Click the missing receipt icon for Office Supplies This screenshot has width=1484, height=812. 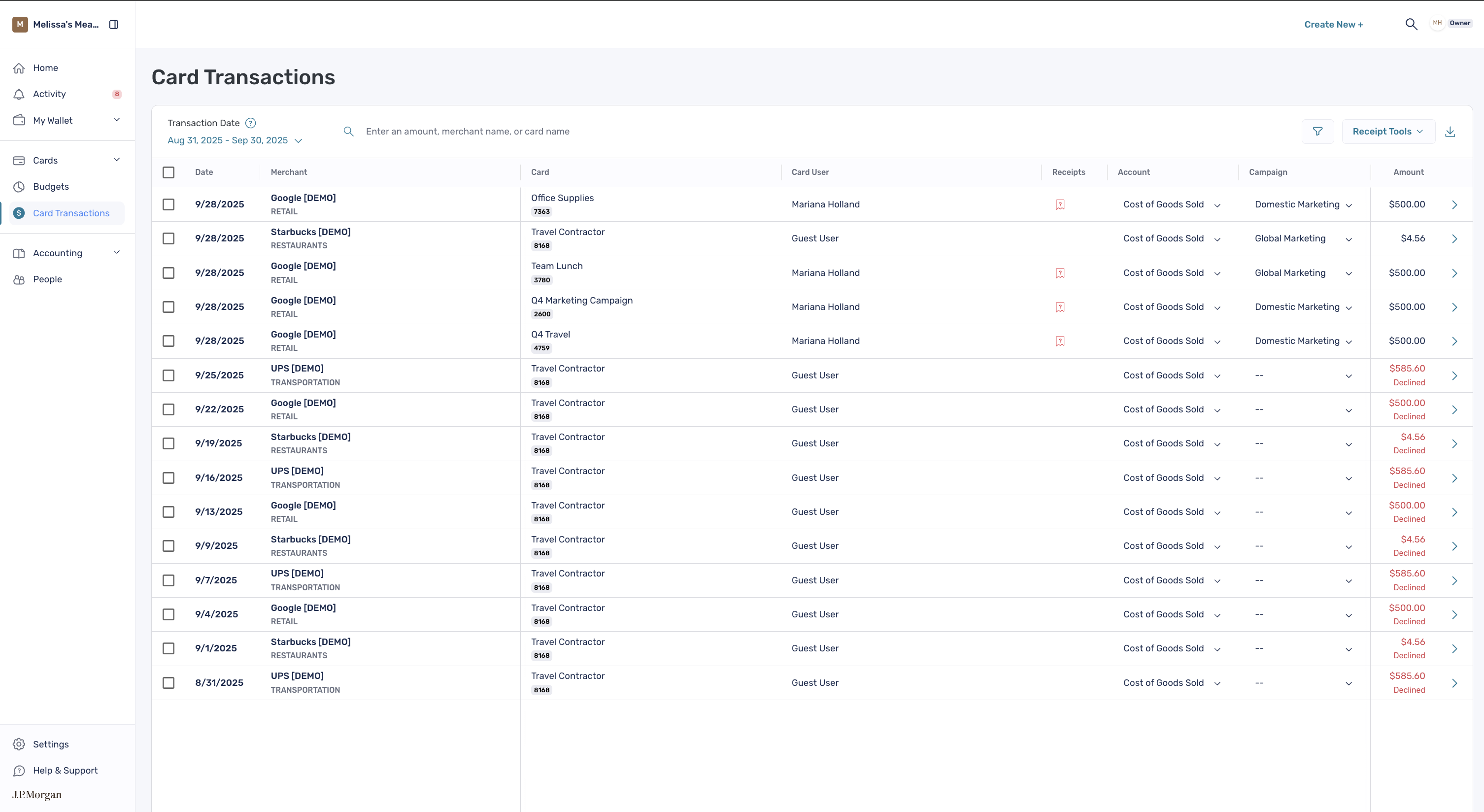pos(1060,204)
